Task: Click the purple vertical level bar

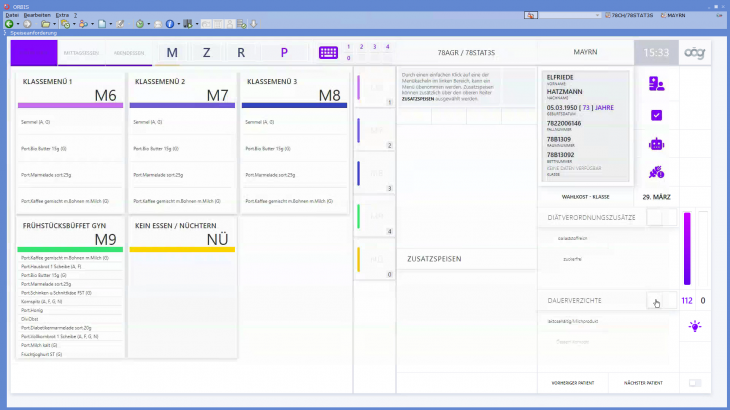Action: point(687,249)
